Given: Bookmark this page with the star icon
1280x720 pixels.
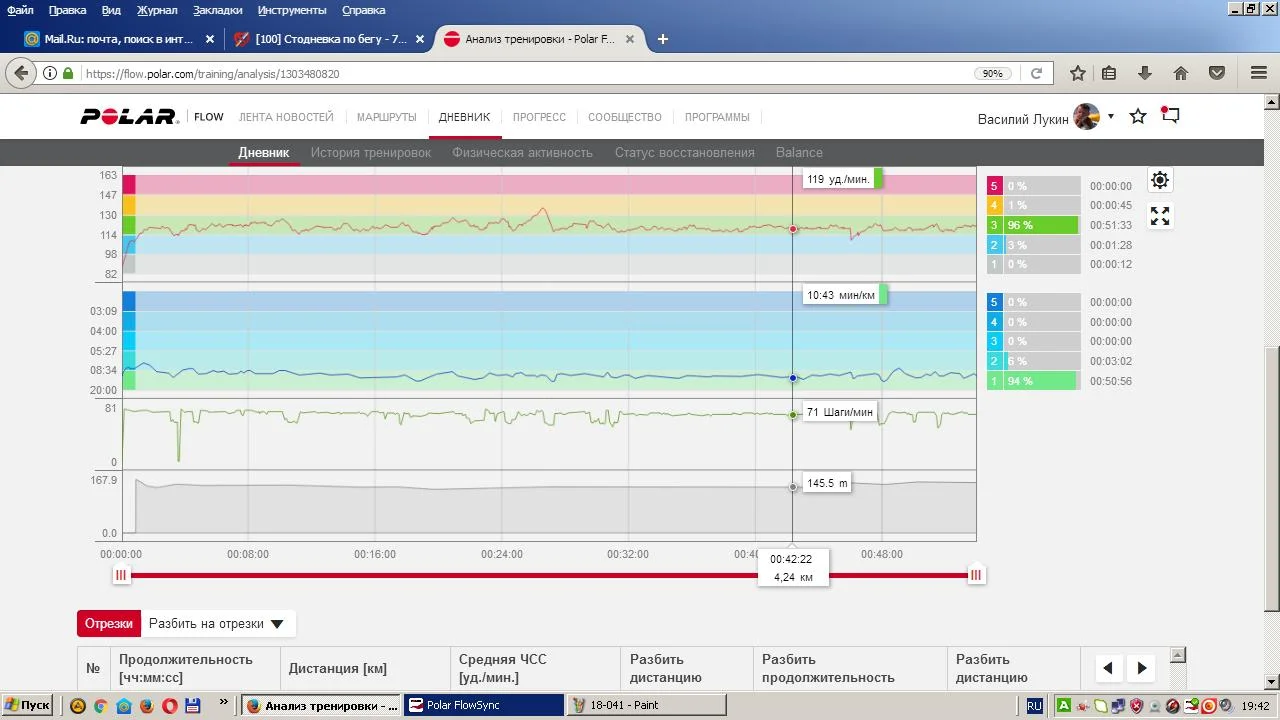Looking at the screenshot, I should [x=1078, y=73].
